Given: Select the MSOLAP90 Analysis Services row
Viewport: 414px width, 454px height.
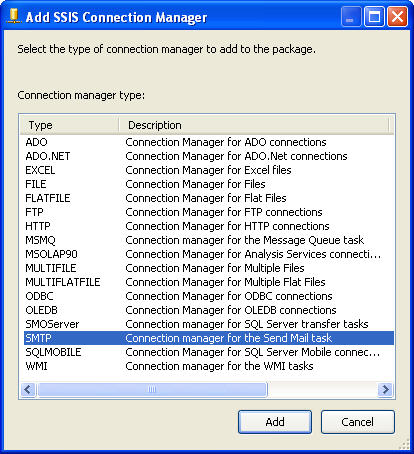Looking at the screenshot, I should (209, 254).
